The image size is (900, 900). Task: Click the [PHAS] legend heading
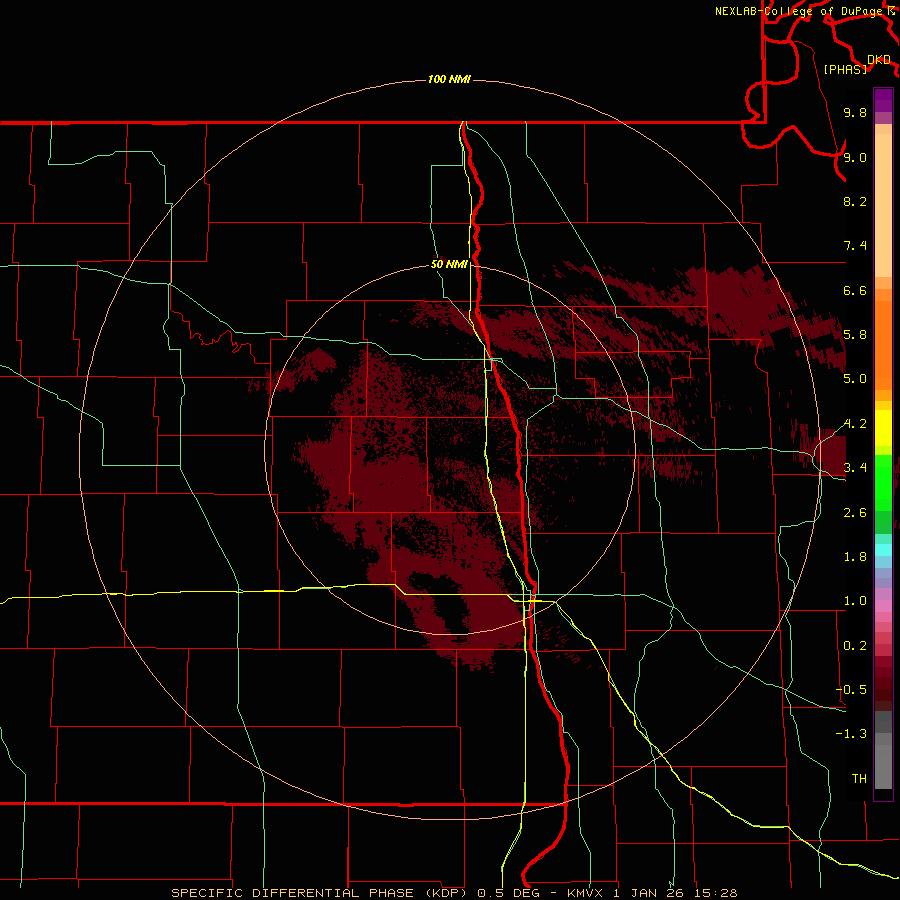coord(845,69)
